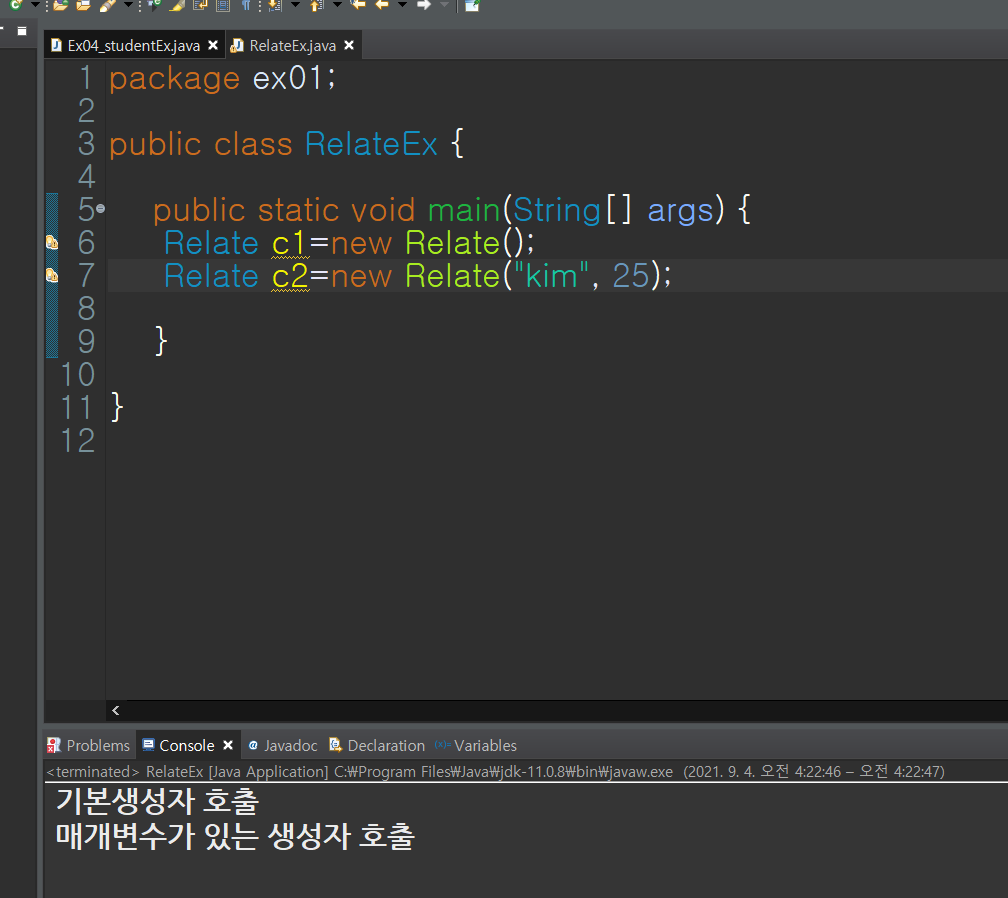The width and height of the screenshot is (1008, 898).
Task: Click line number 12 in the gutter
Action: click(x=78, y=440)
